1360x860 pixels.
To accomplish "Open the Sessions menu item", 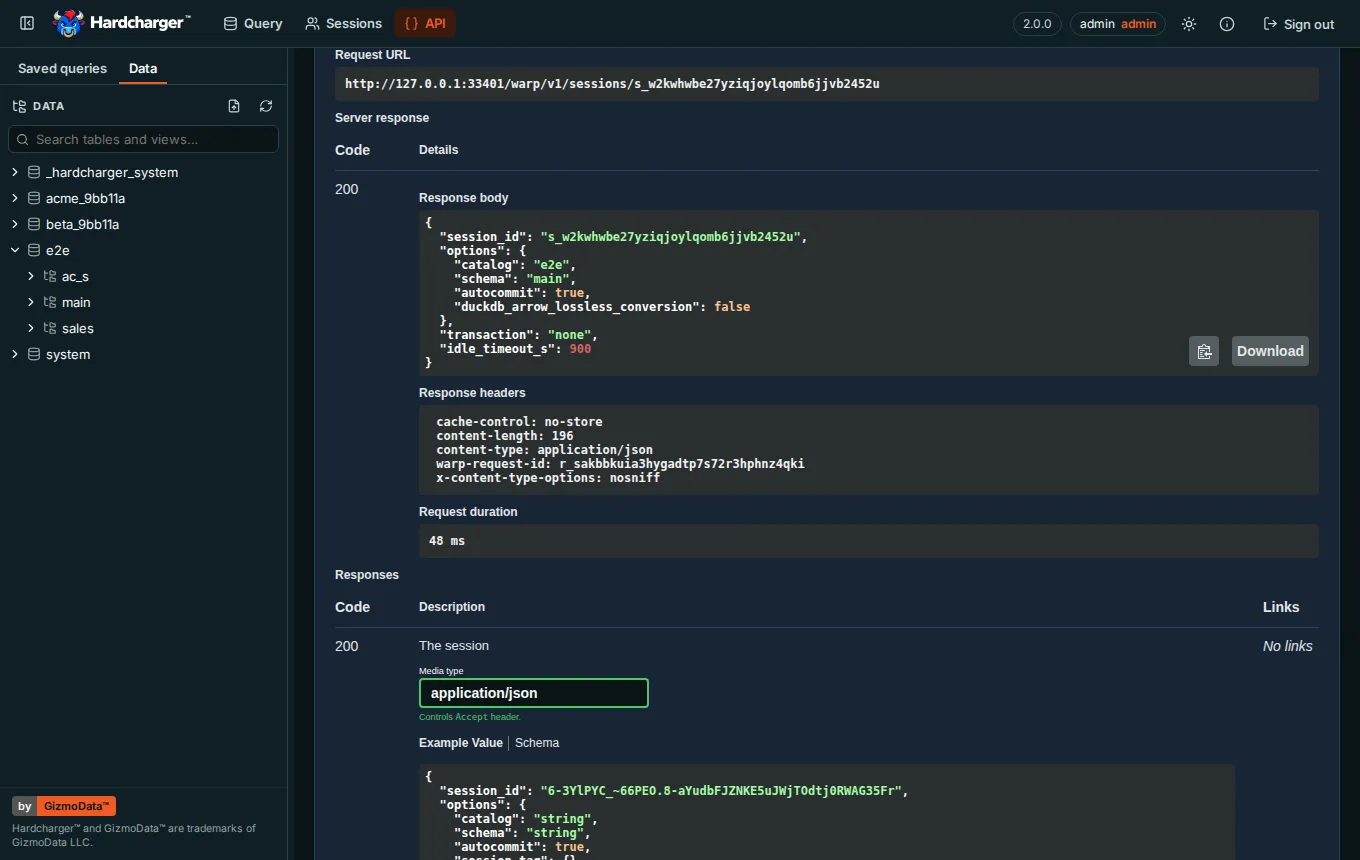I will coord(344,23).
